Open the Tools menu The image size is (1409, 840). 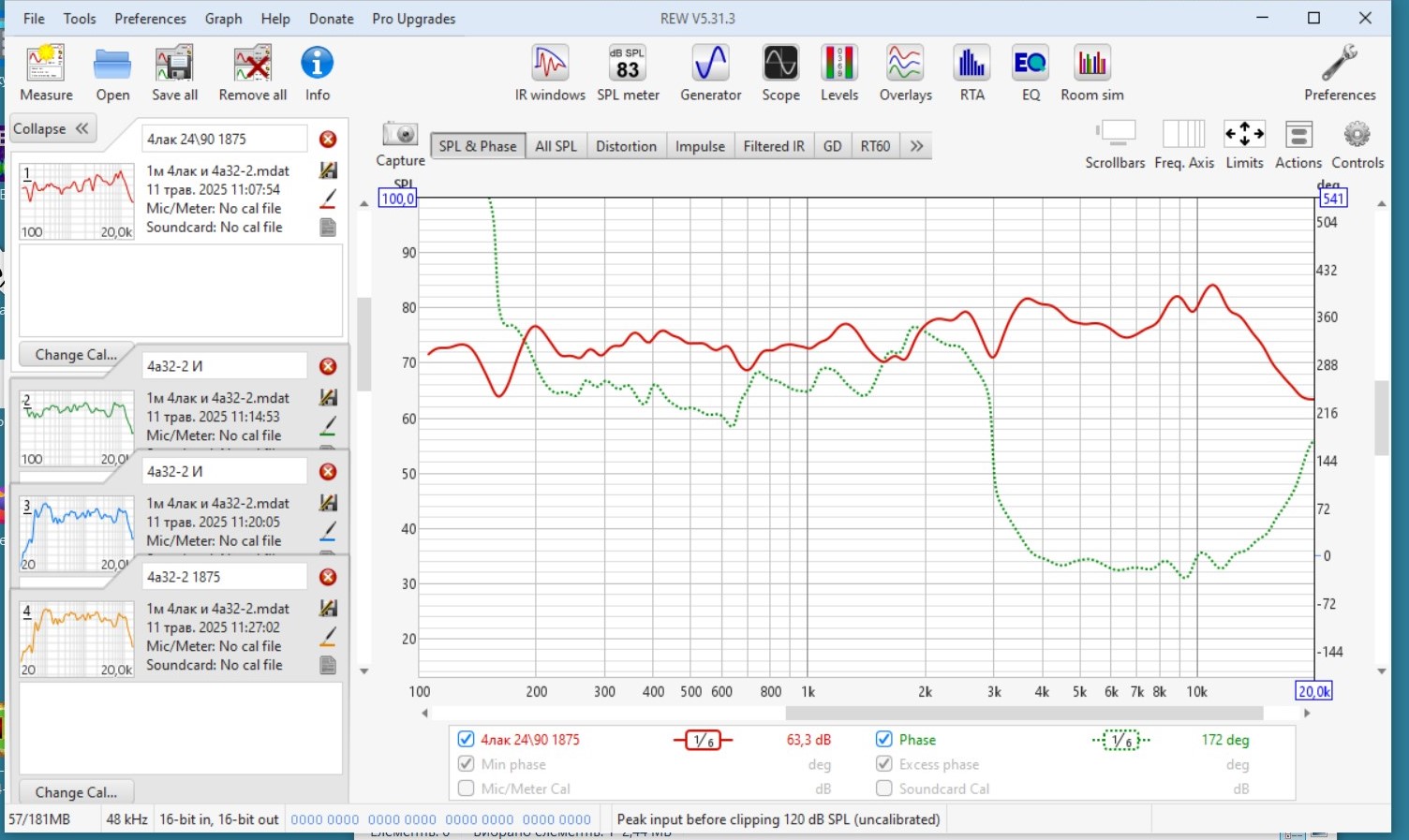tap(80, 19)
